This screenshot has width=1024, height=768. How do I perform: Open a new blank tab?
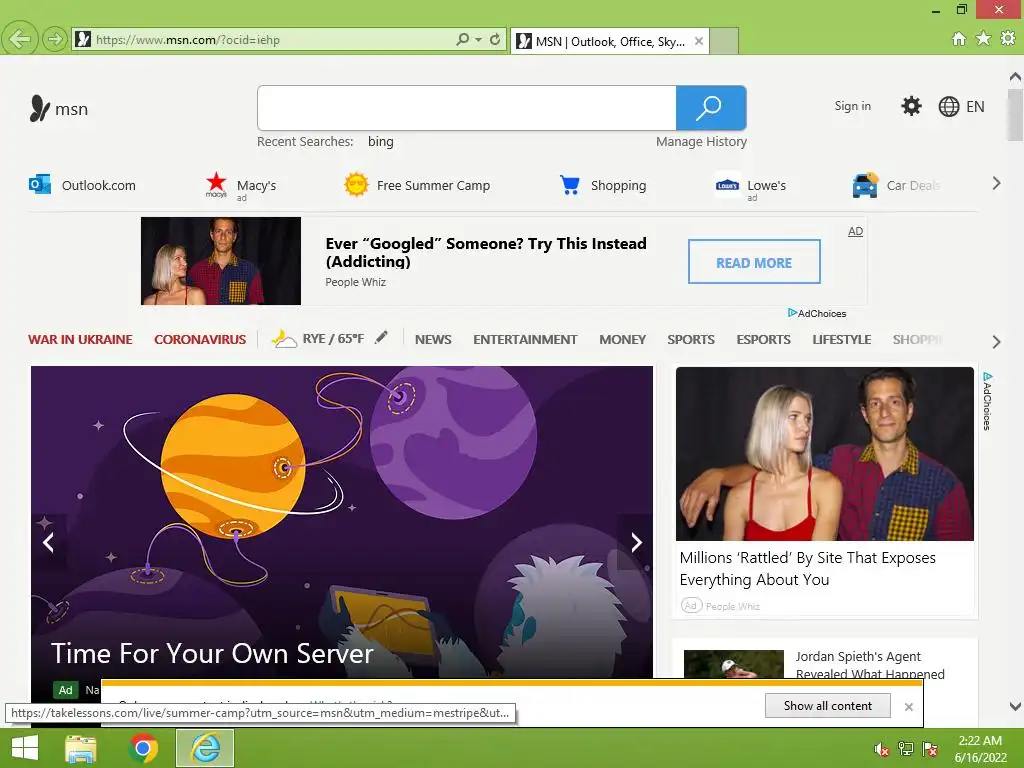point(724,41)
